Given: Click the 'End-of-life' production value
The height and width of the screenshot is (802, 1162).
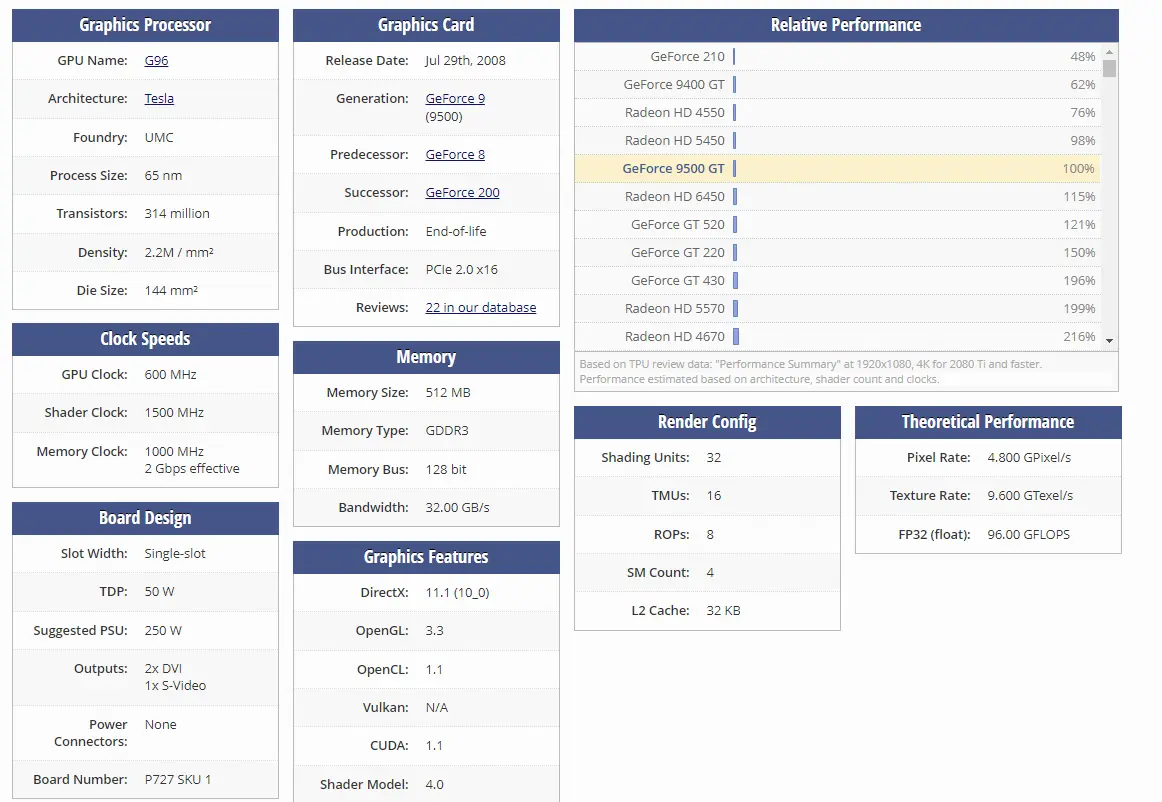Looking at the screenshot, I should click(x=456, y=232).
